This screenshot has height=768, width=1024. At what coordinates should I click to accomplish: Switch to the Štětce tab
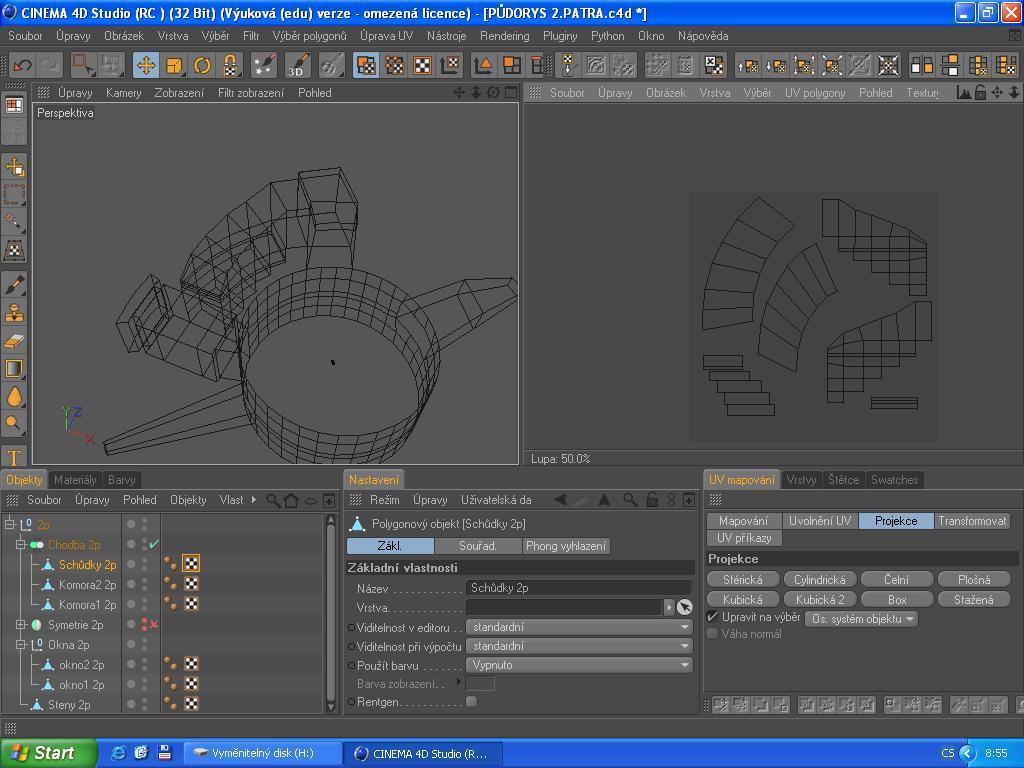click(843, 480)
